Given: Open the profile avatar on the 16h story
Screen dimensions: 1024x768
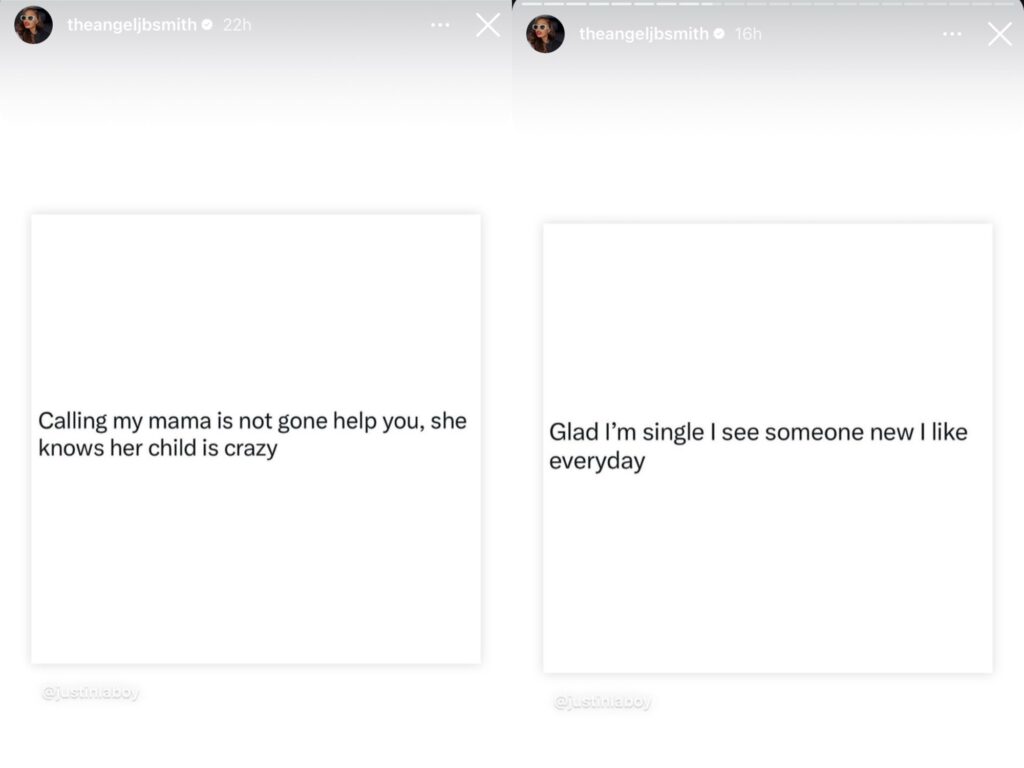Looking at the screenshot, I should tap(545, 34).
